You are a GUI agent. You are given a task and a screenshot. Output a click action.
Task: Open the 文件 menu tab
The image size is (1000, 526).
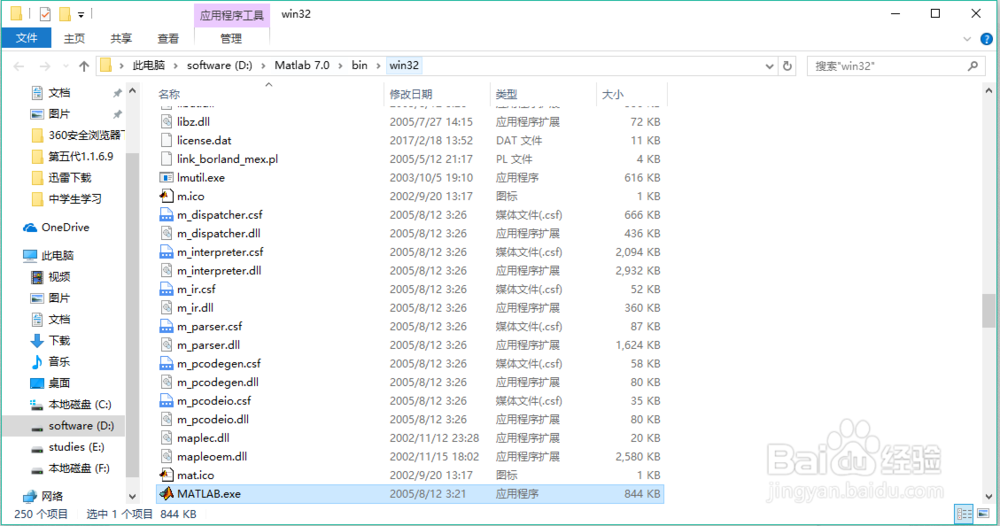click(x=26, y=38)
